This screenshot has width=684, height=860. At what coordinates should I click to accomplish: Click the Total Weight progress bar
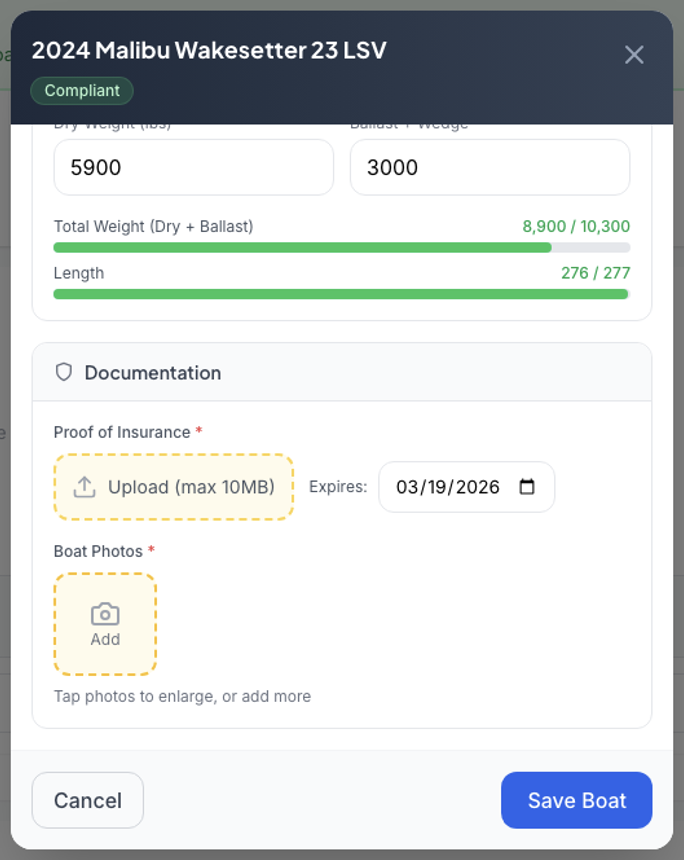click(341, 247)
